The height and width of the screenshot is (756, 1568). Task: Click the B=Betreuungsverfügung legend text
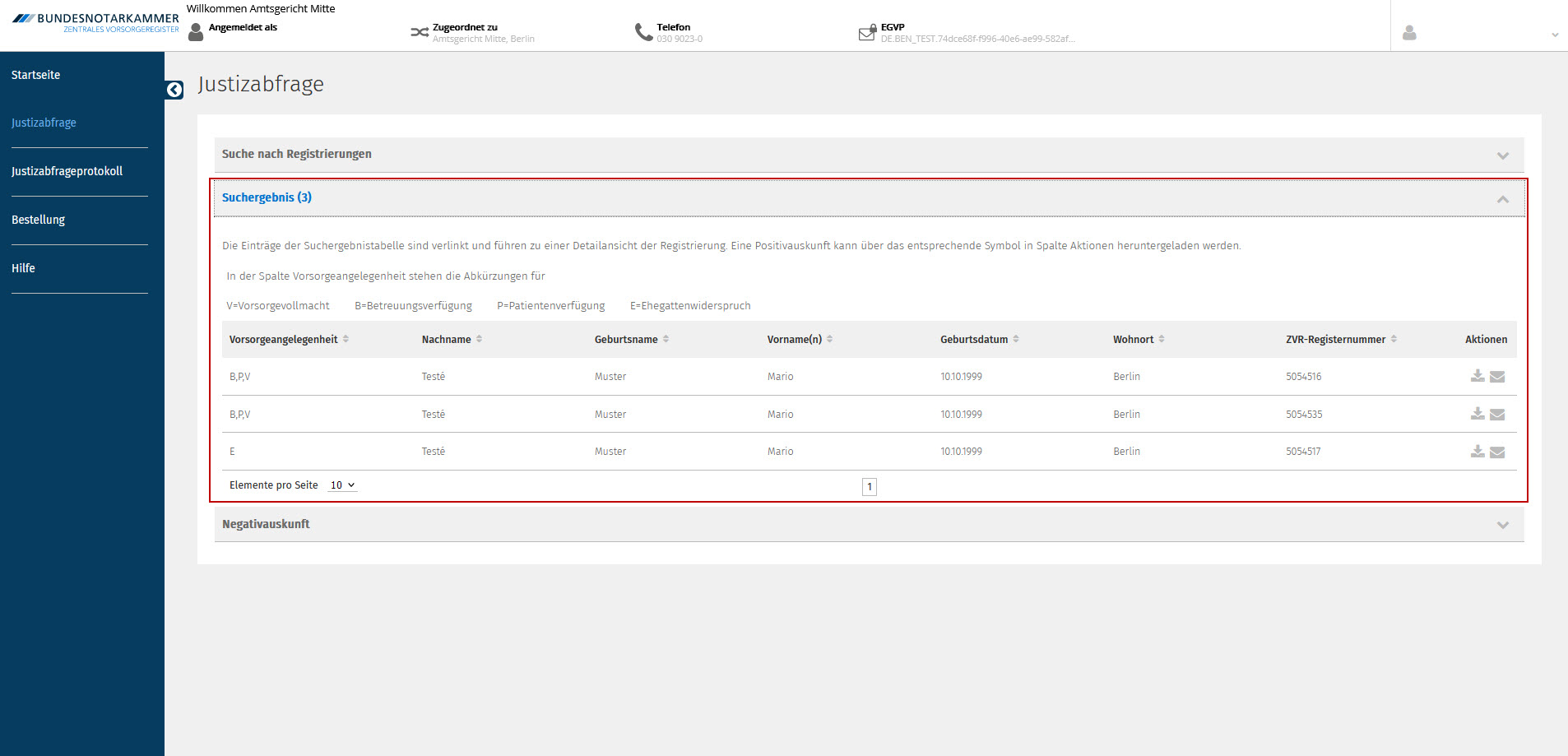pos(413,305)
